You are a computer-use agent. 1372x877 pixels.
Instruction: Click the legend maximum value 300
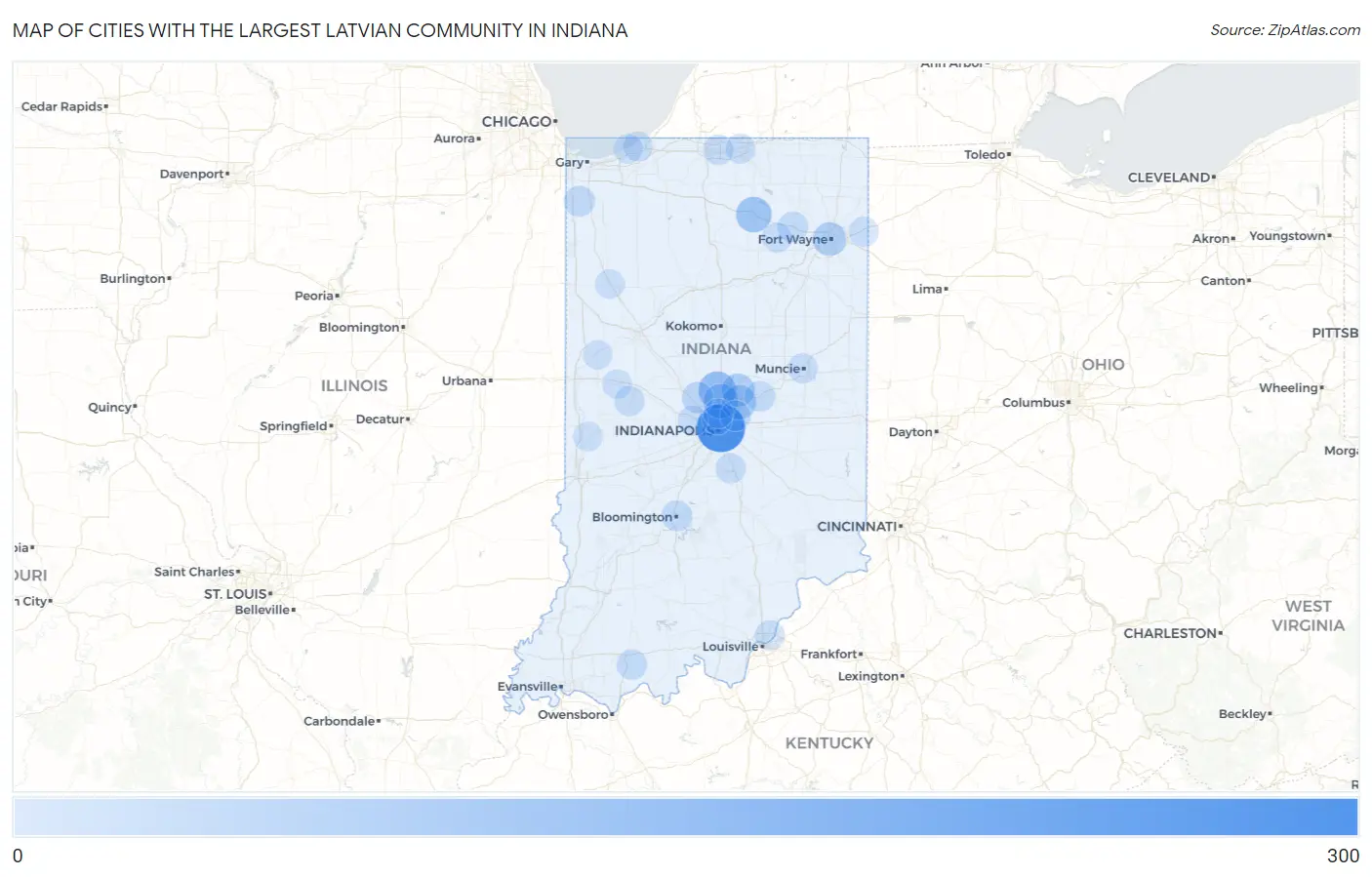[1343, 857]
